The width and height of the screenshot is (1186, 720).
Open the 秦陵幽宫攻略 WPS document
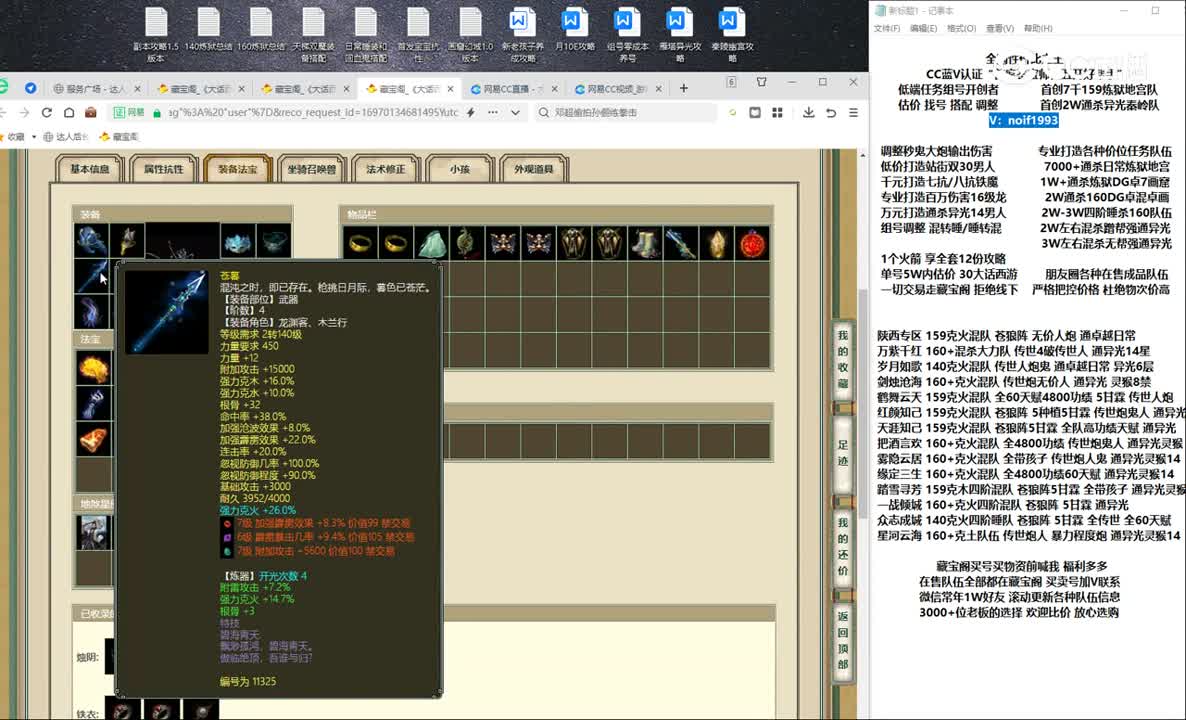click(x=731, y=35)
